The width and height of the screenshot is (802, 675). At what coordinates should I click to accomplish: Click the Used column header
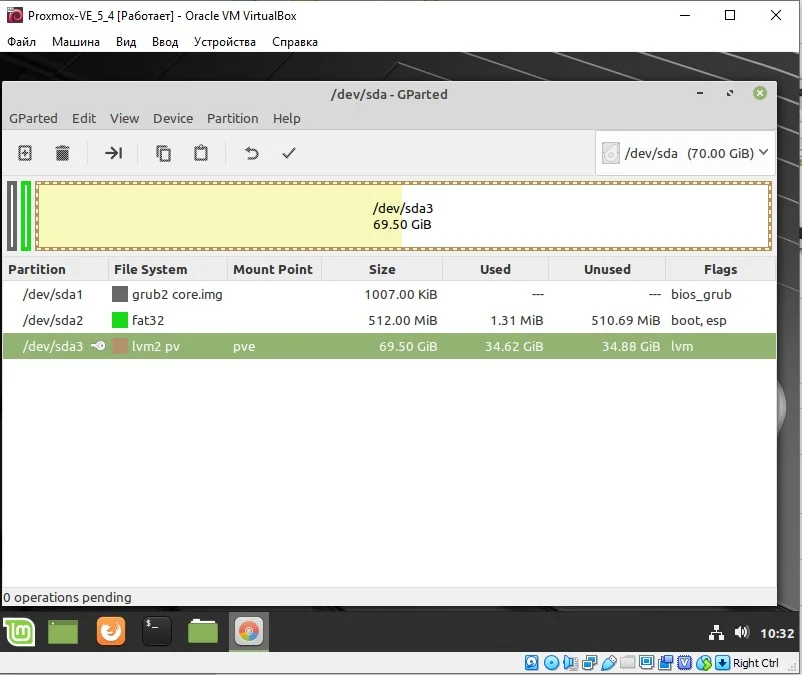[495, 269]
